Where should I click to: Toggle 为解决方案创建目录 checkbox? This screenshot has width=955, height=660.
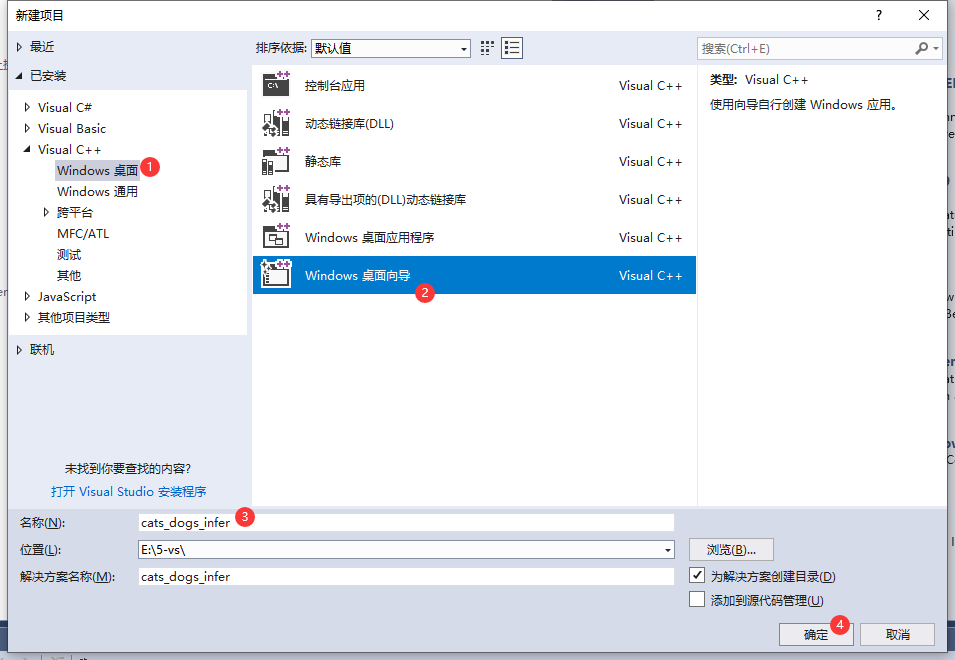[x=697, y=575]
